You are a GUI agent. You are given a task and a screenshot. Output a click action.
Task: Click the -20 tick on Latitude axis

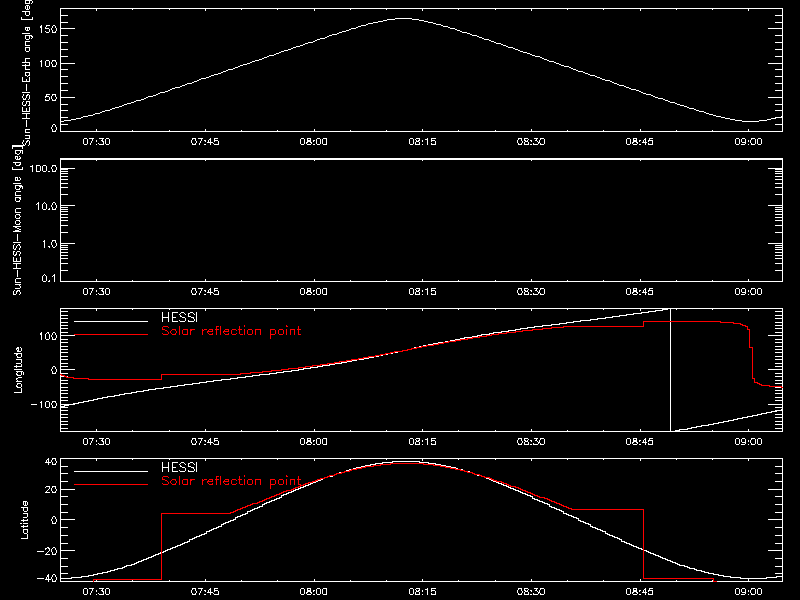point(47,551)
